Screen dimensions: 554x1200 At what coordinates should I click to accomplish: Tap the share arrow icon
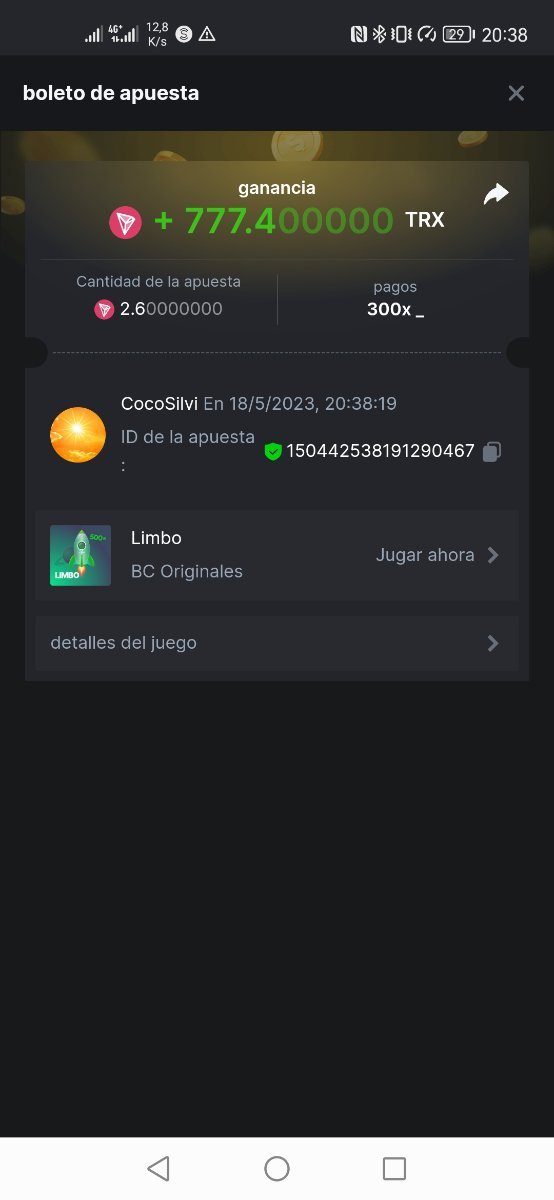point(496,194)
